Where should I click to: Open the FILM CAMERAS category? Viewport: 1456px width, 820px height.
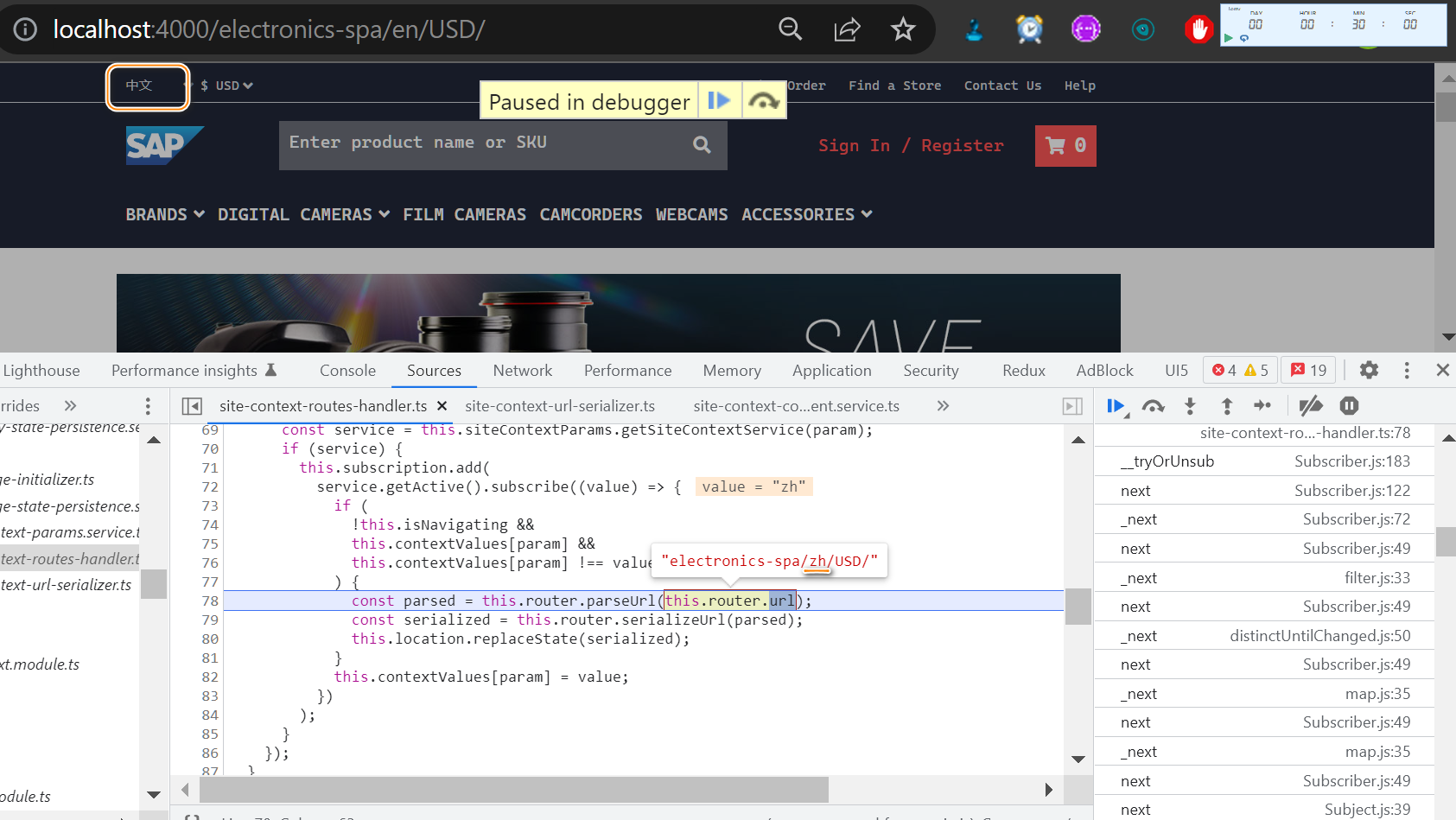pyautogui.click(x=464, y=214)
